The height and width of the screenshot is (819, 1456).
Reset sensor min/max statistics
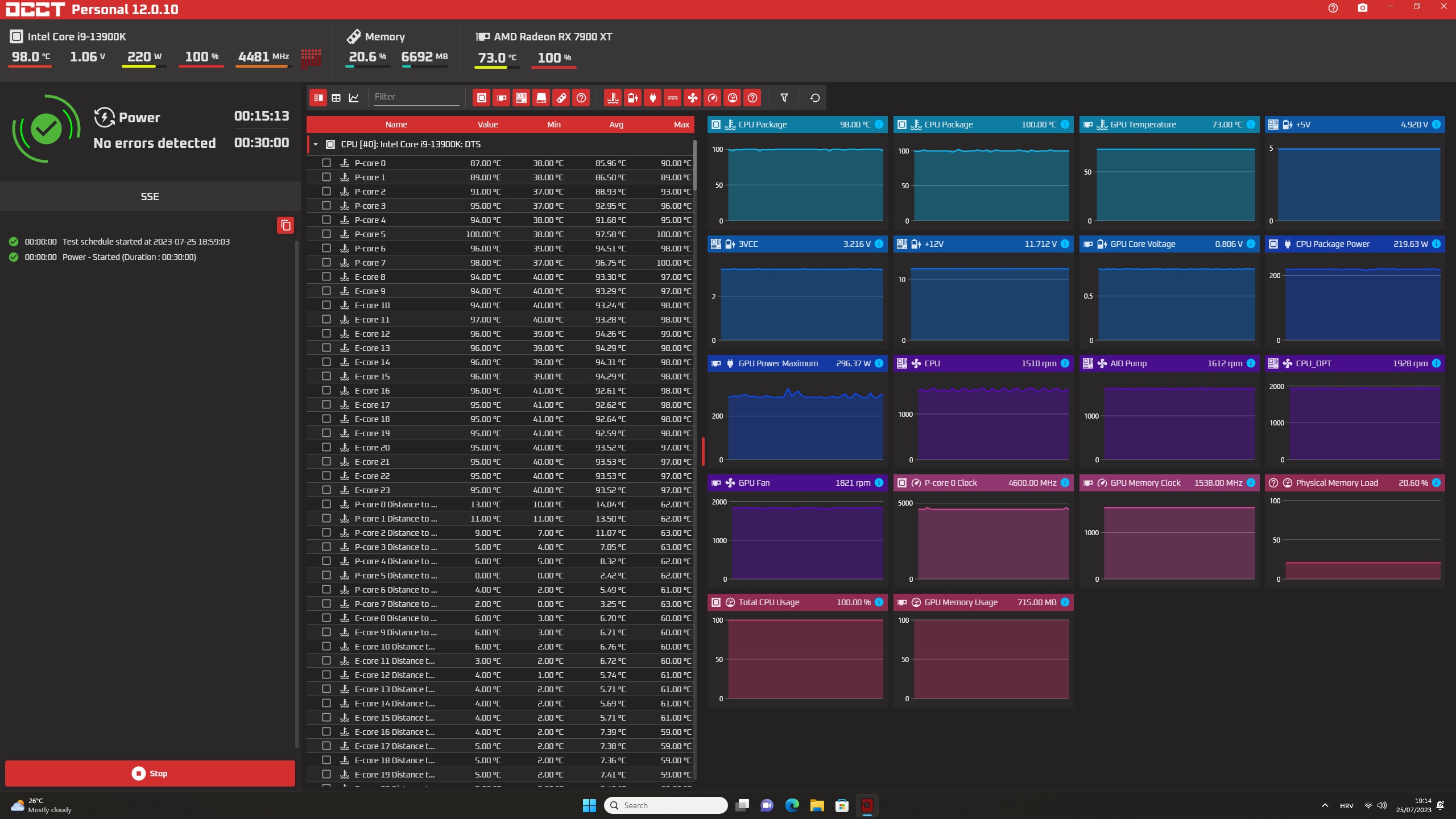point(815,98)
